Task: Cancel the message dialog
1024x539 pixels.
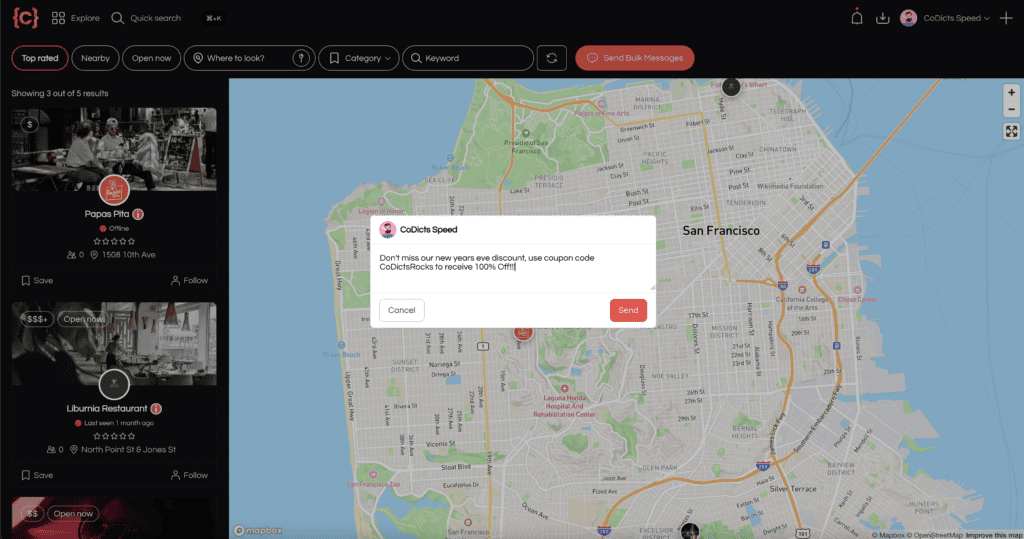Action: tap(401, 310)
